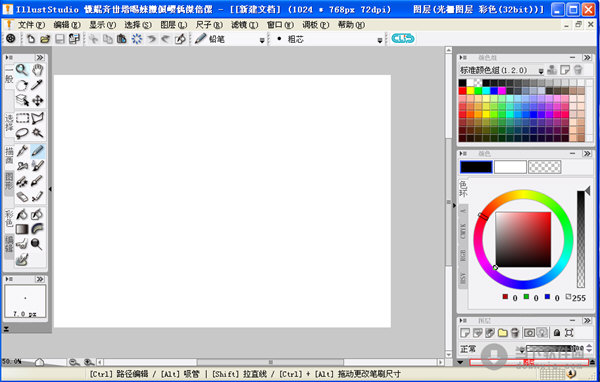
Task: Select the Lasso selection tool
Action: click(22, 133)
